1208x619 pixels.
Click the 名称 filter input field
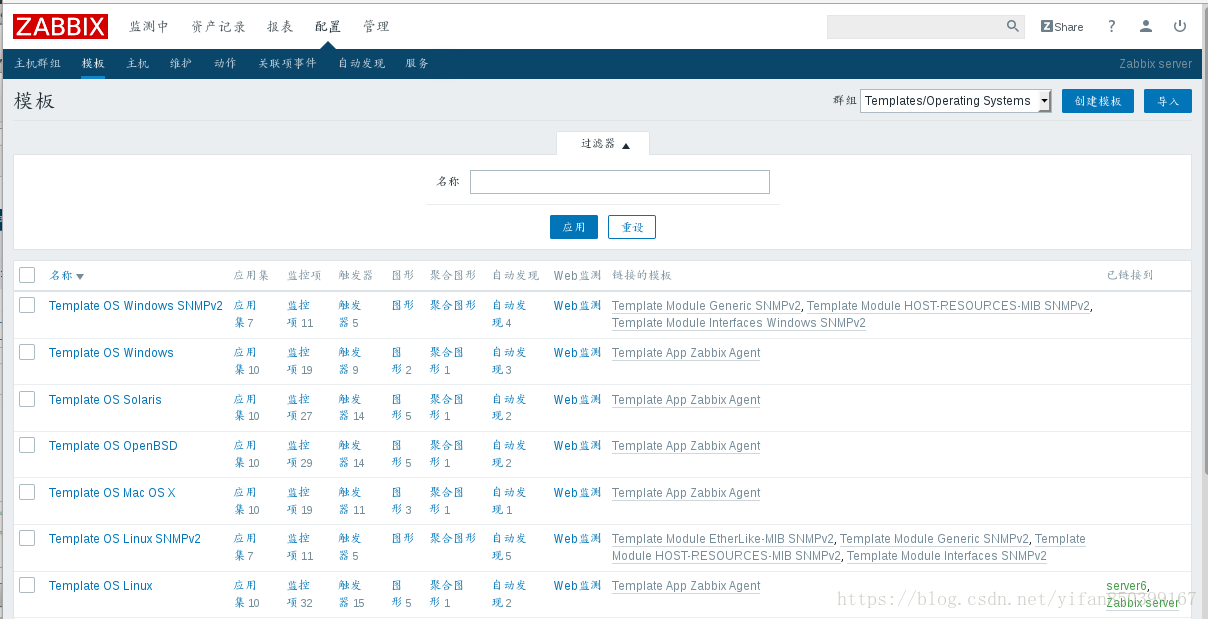click(x=620, y=182)
